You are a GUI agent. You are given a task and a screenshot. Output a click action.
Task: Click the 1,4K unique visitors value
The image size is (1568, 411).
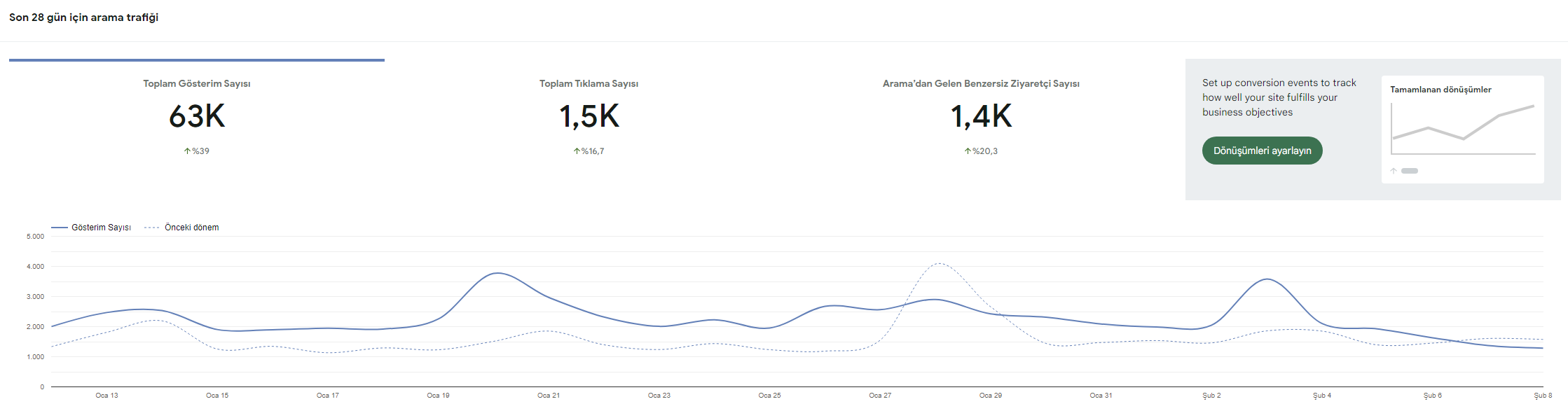click(981, 116)
